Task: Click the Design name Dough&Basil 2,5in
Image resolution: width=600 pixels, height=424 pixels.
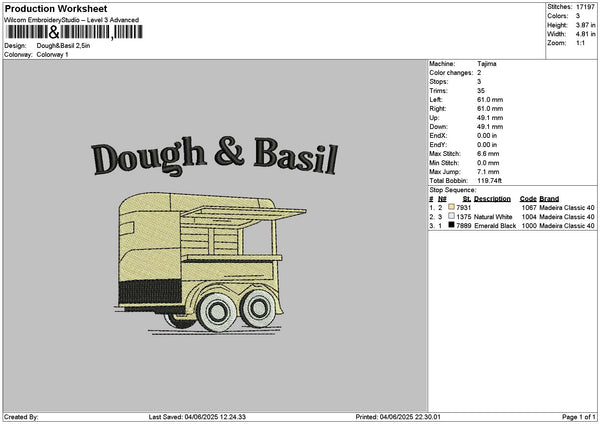Action: click(x=68, y=46)
